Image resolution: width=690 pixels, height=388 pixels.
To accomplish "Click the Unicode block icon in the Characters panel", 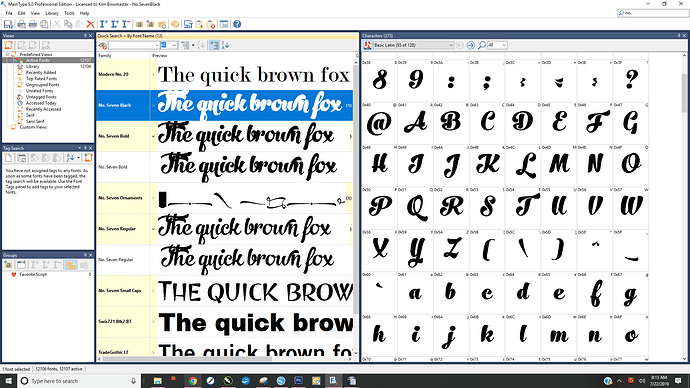I will (x=367, y=45).
